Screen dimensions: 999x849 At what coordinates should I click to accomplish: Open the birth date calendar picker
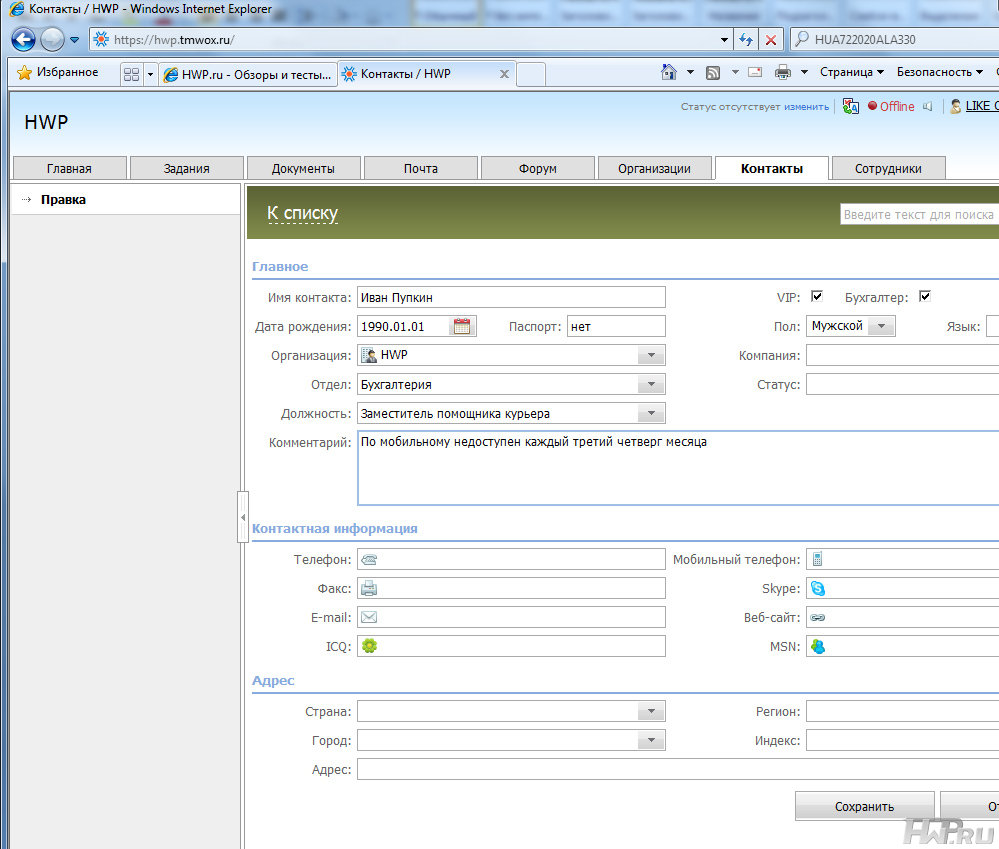pyautogui.click(x=461, y=326)
